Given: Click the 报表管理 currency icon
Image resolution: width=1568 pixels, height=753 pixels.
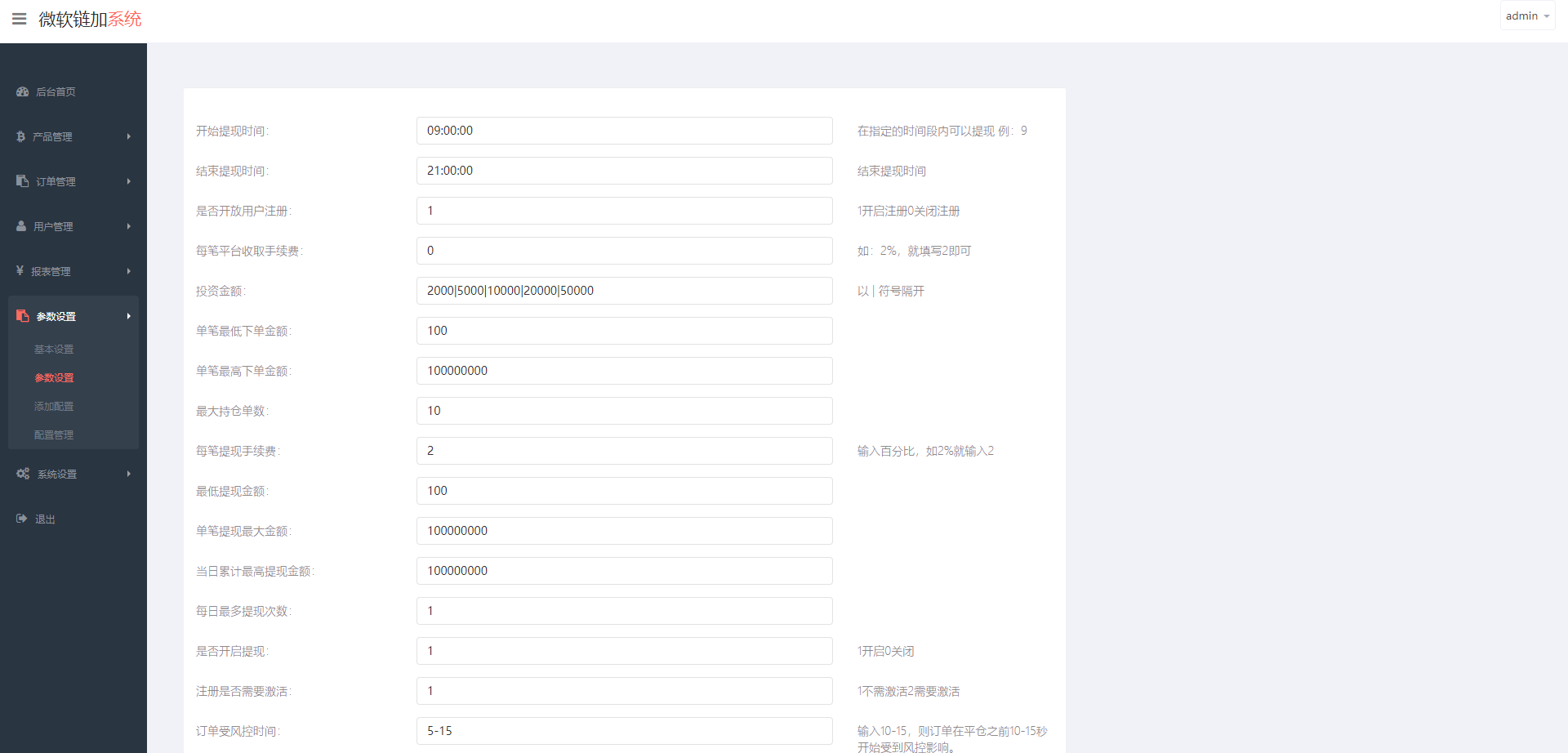Looking at the screenshot, I should click(x=22, y=271).
